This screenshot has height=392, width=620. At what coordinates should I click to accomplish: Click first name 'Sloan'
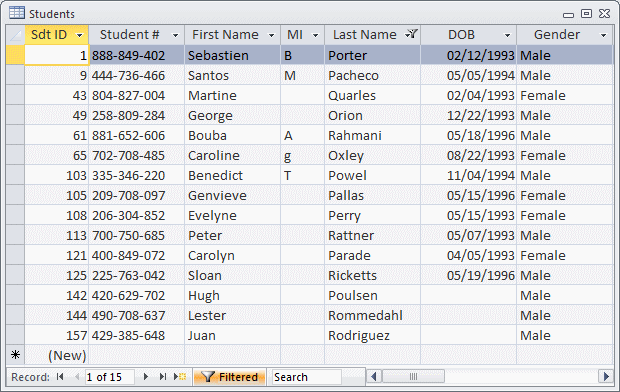click(232, 275)
